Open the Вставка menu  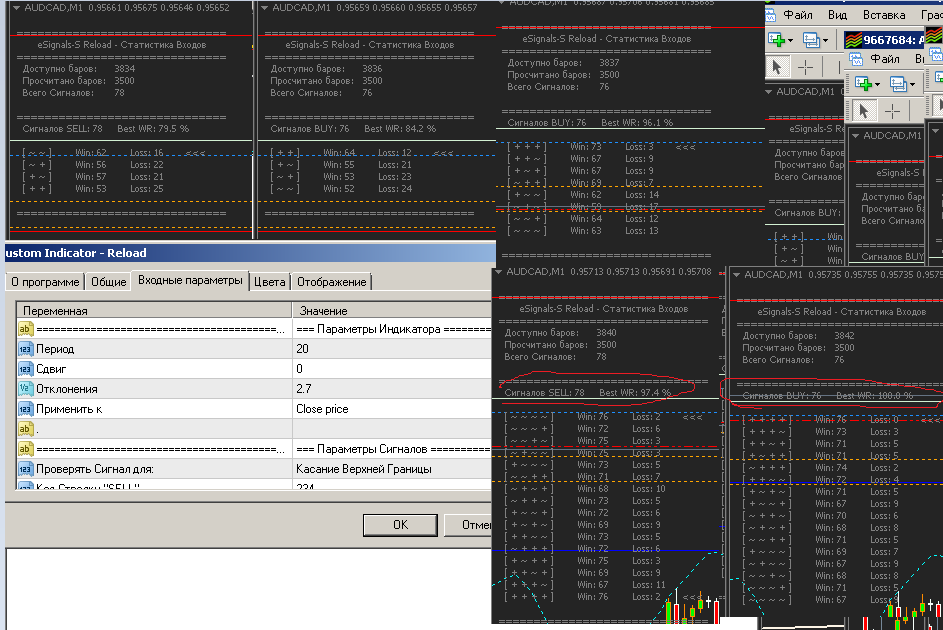883,15
